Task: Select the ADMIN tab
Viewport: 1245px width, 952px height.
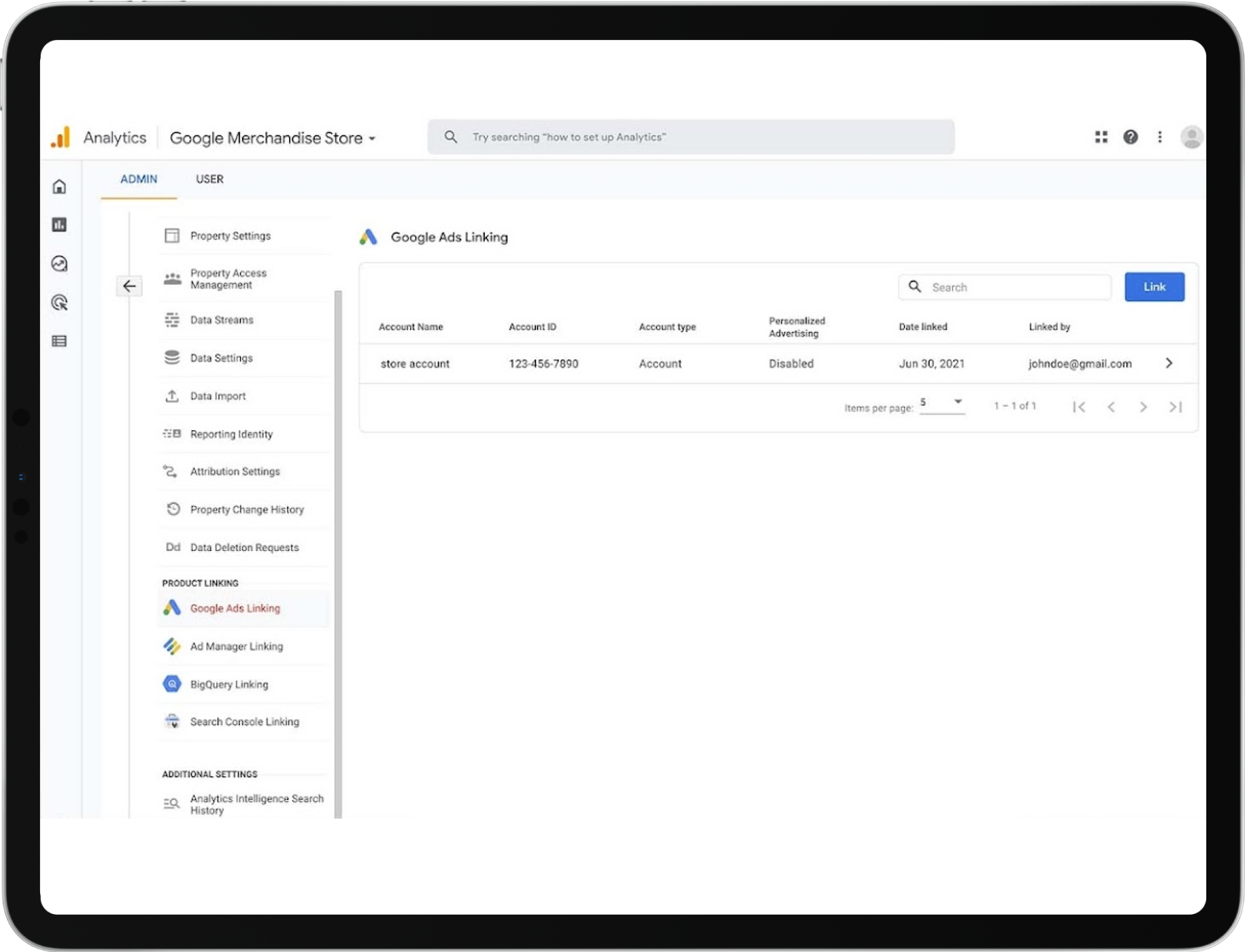Action: [x=139, y=179]
